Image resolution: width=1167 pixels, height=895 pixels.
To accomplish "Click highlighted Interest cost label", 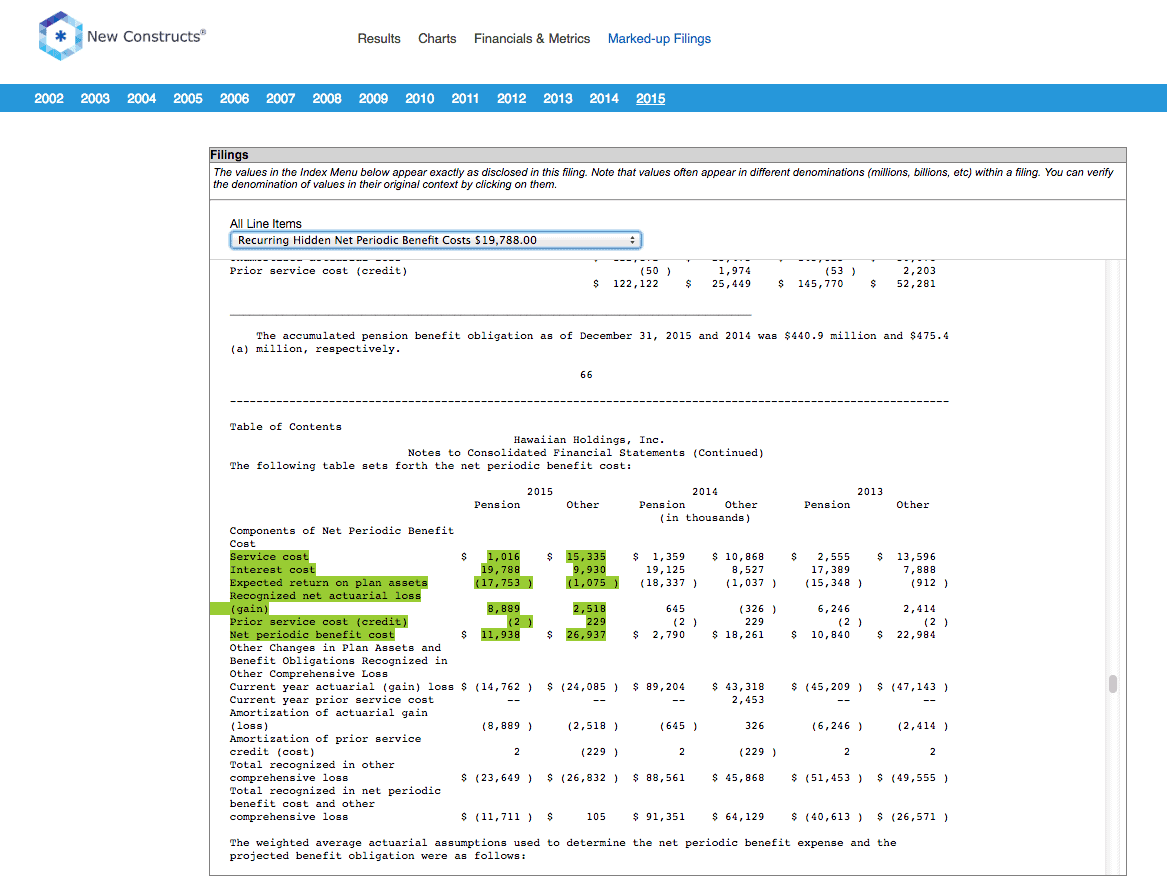I will 272,570.
